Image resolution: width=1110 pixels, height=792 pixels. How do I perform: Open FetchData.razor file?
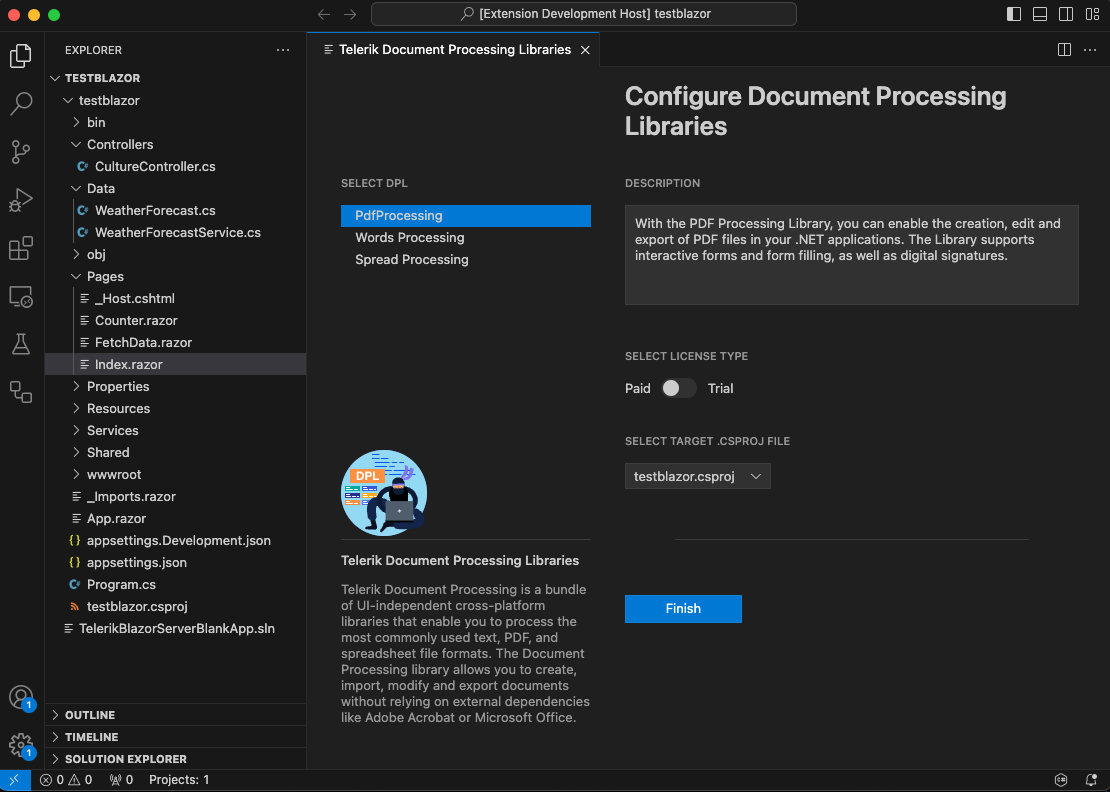(x=176, y=343)
